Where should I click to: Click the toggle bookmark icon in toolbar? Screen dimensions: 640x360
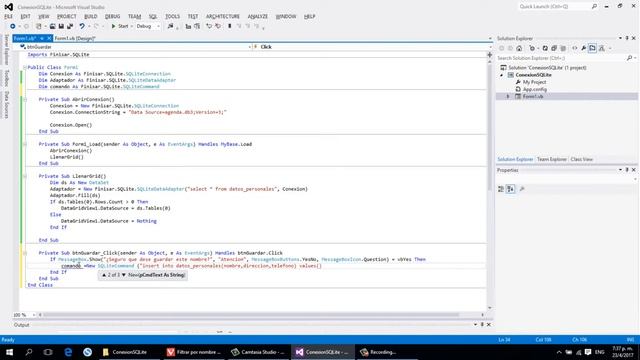click(x=230, y=26)
